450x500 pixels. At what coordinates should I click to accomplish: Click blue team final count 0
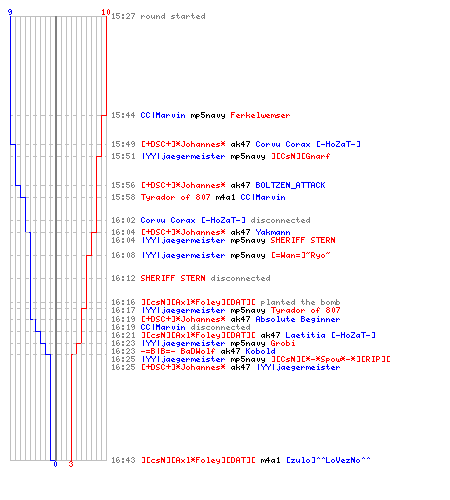point(55,464)
